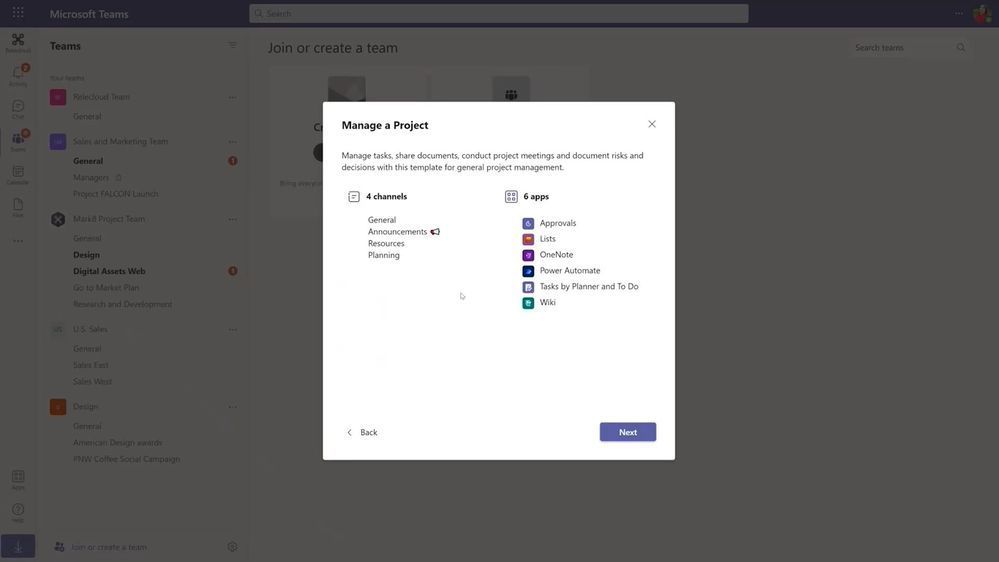The height and width of the screenshot is (562, 999).
Task: Click the top Search box
Action: [x=499, y=13]
